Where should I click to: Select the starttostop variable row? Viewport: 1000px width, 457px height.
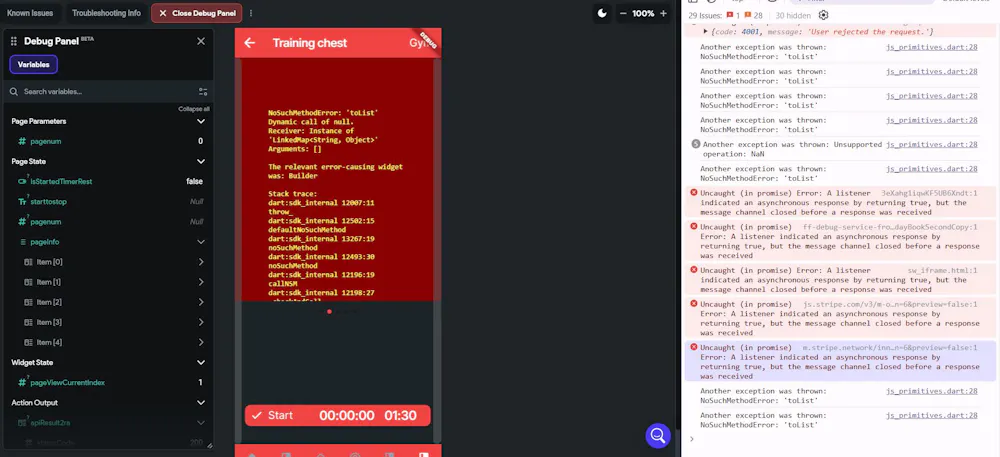pos(108,202)
